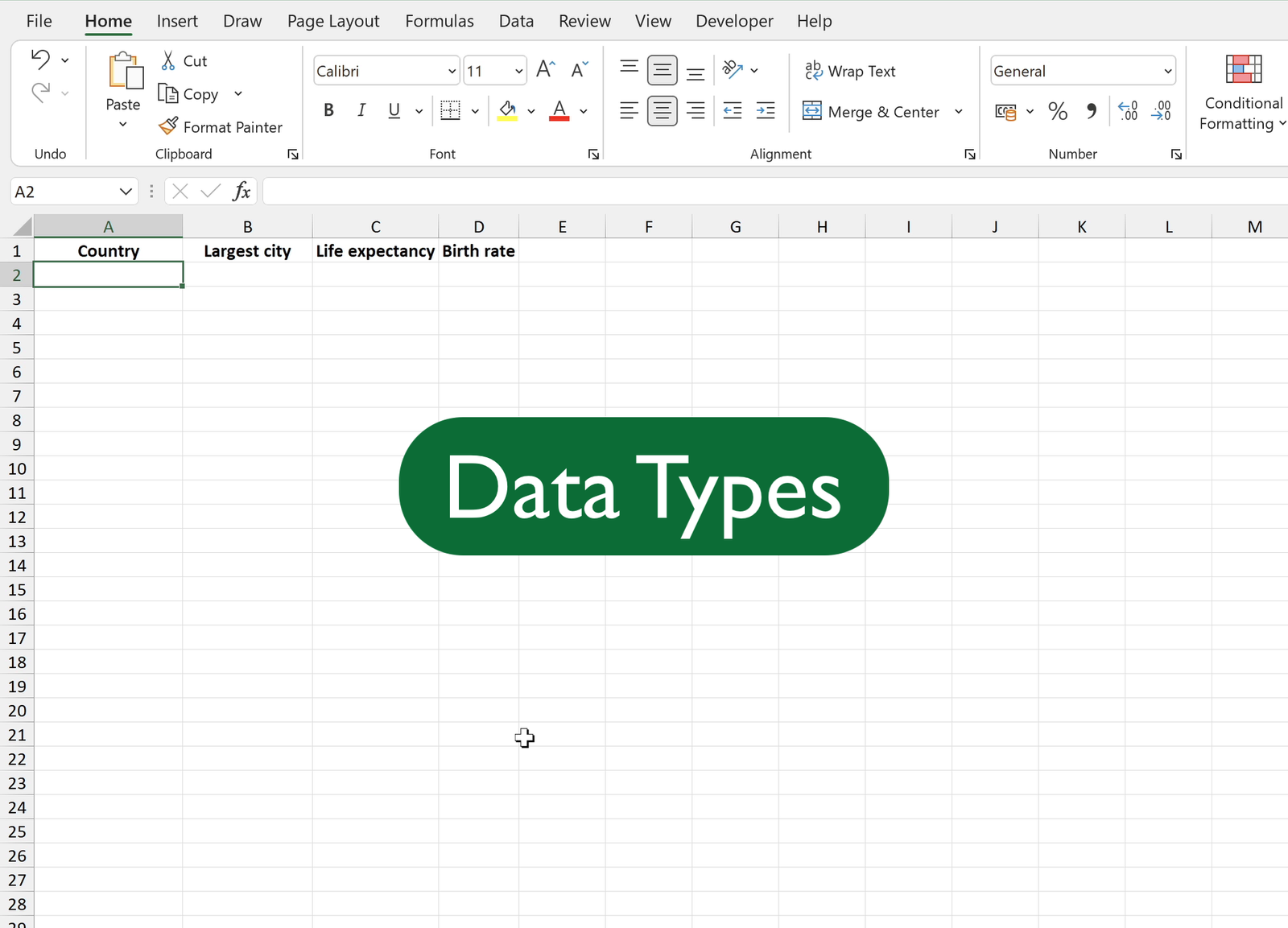Click the Percent Style icon
Image resolution: width=1288 pixels, height=928 pixels.
(x=1058, y=111)
